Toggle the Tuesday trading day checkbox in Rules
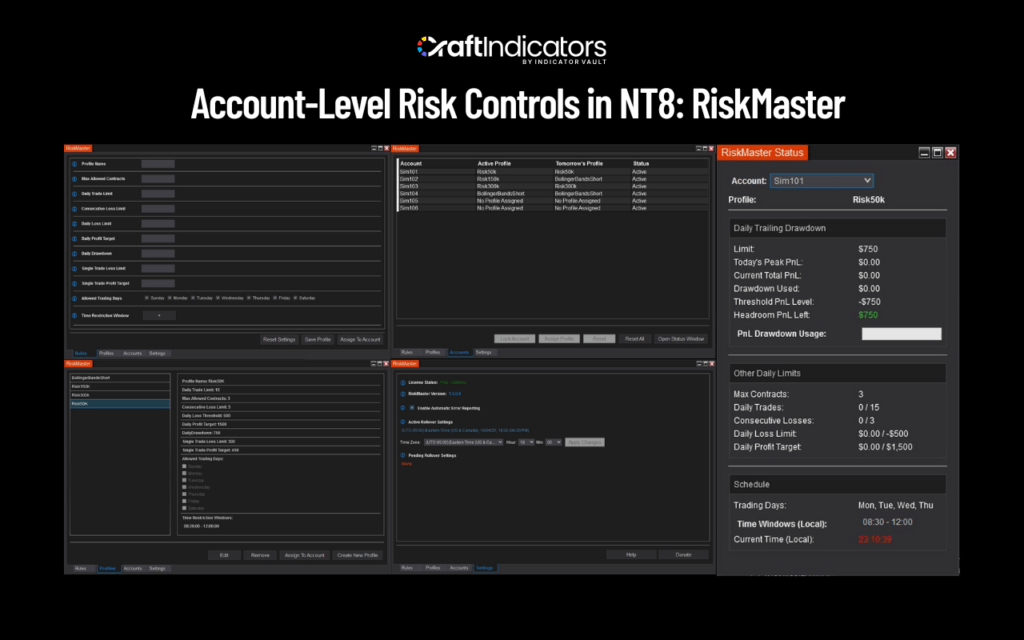The image size is (1024, 640). (x=193, y=298)
